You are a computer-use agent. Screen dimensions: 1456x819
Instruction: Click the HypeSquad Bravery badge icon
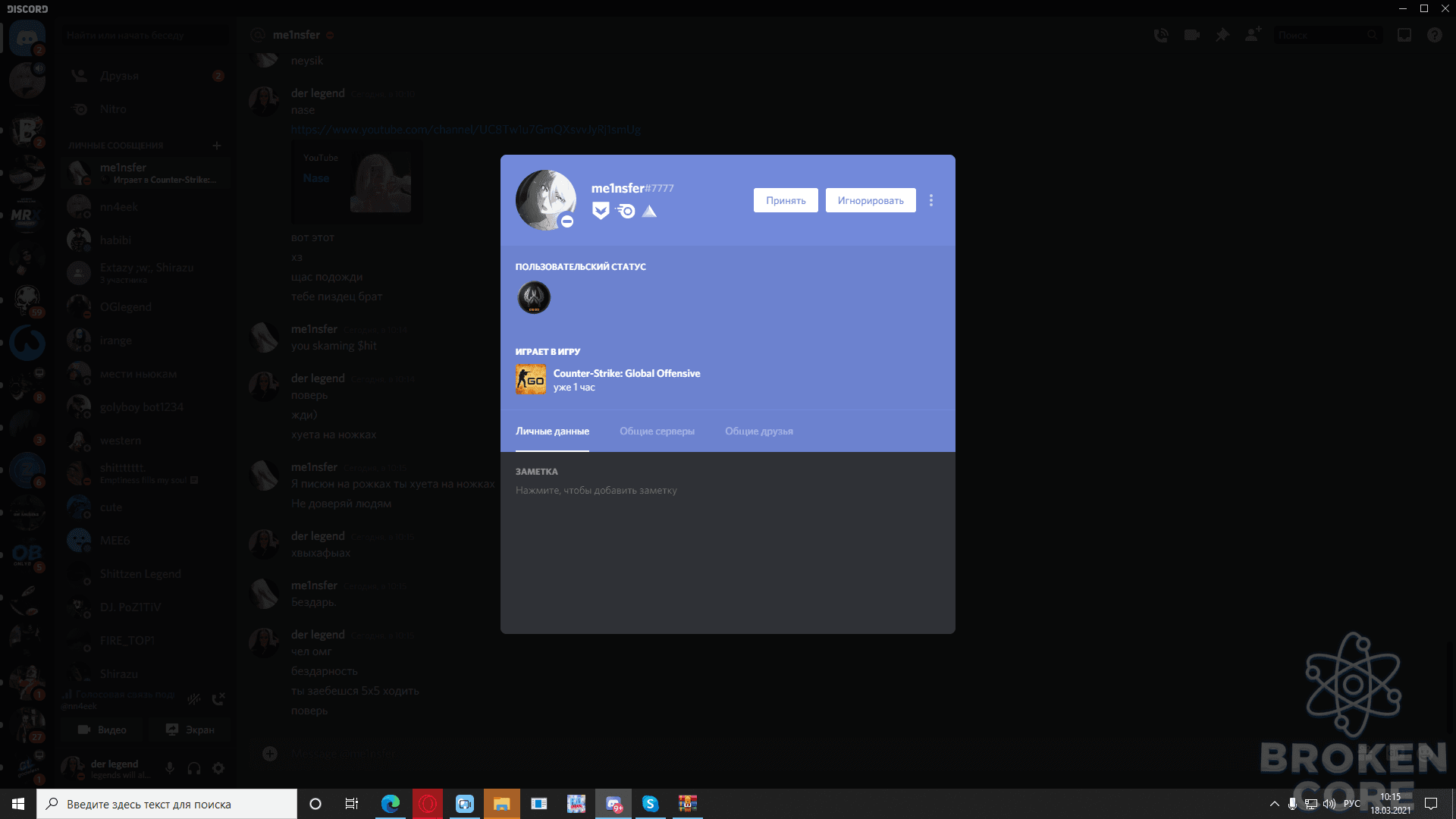(x=601, y=211)
